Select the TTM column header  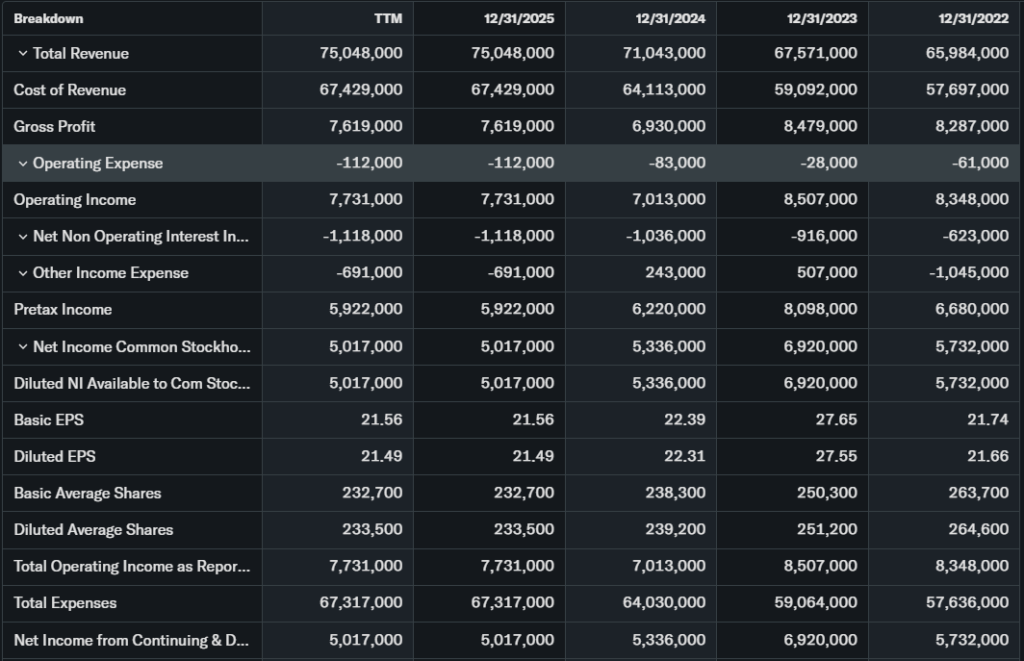click(387, 19)
